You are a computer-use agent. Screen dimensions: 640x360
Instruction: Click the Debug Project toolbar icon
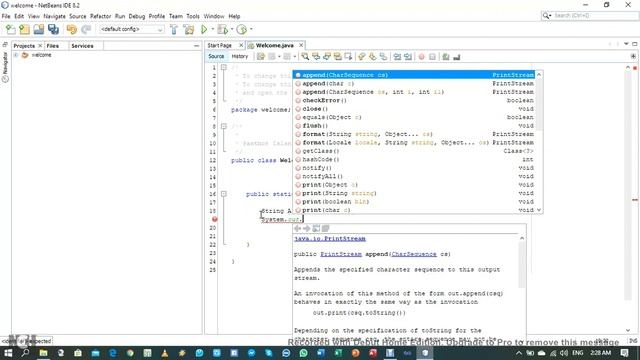[x=222, y=29]
